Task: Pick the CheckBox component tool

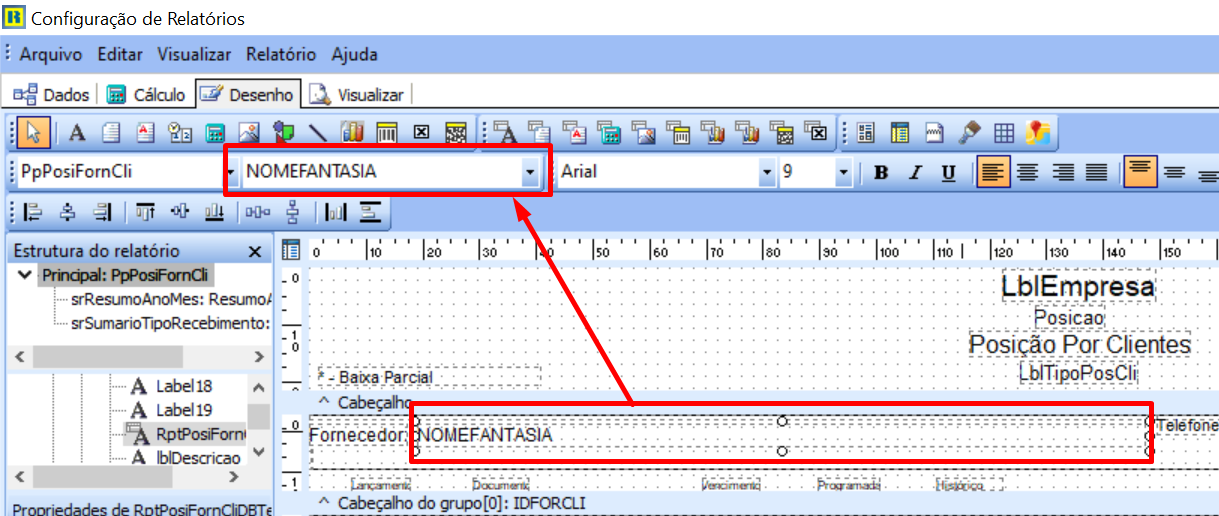Action: click(x=421, y=131)
